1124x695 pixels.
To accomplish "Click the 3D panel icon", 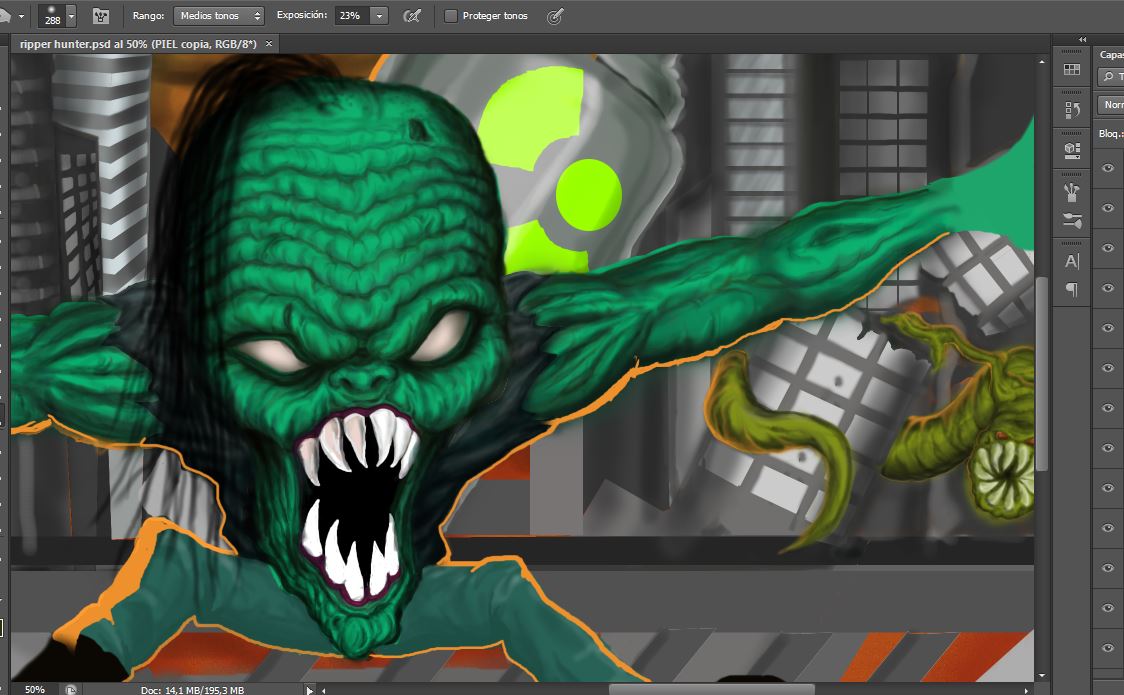I will (x=1071, y=148).
